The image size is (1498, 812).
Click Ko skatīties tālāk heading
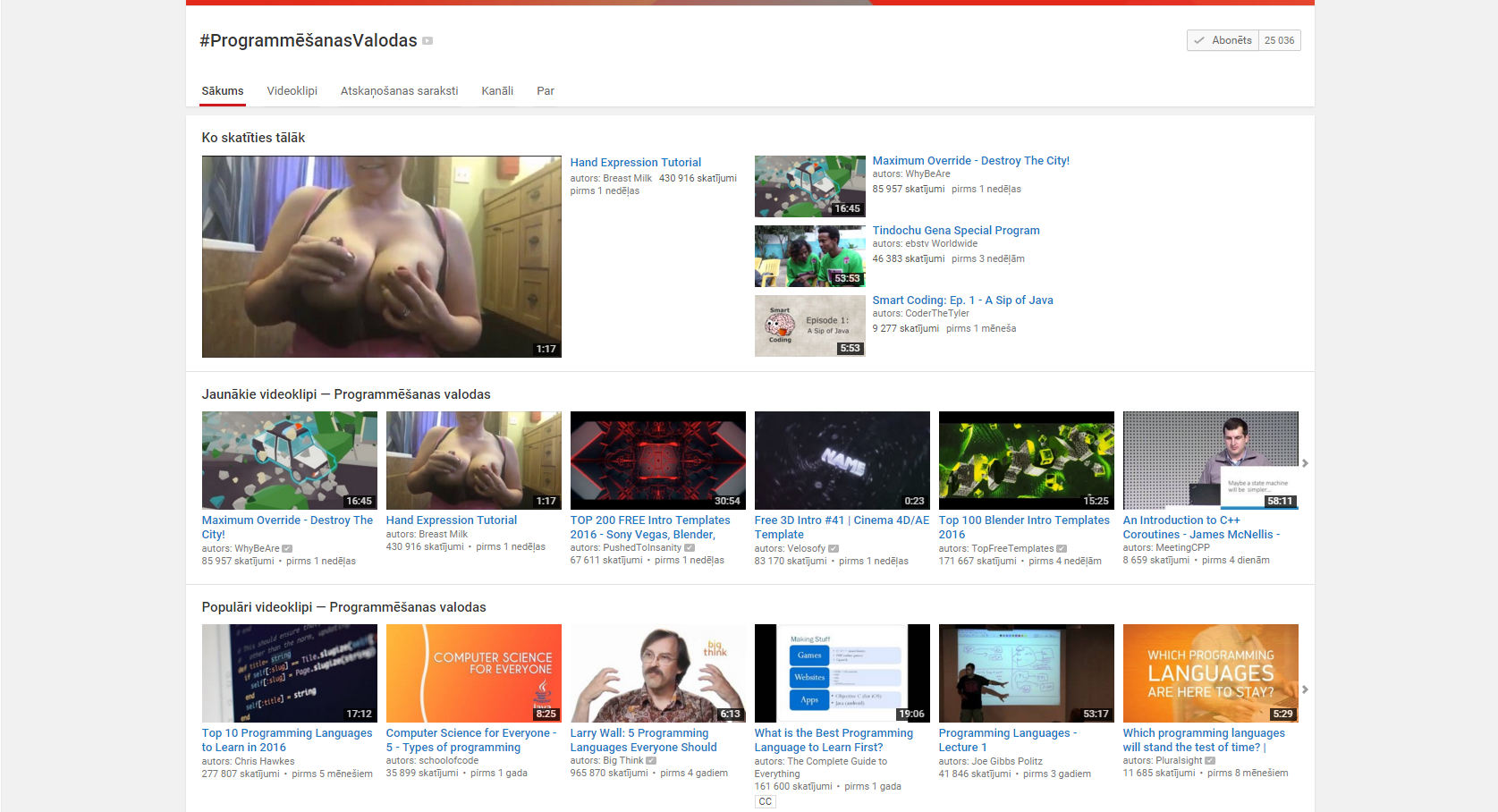click(253, 138)
